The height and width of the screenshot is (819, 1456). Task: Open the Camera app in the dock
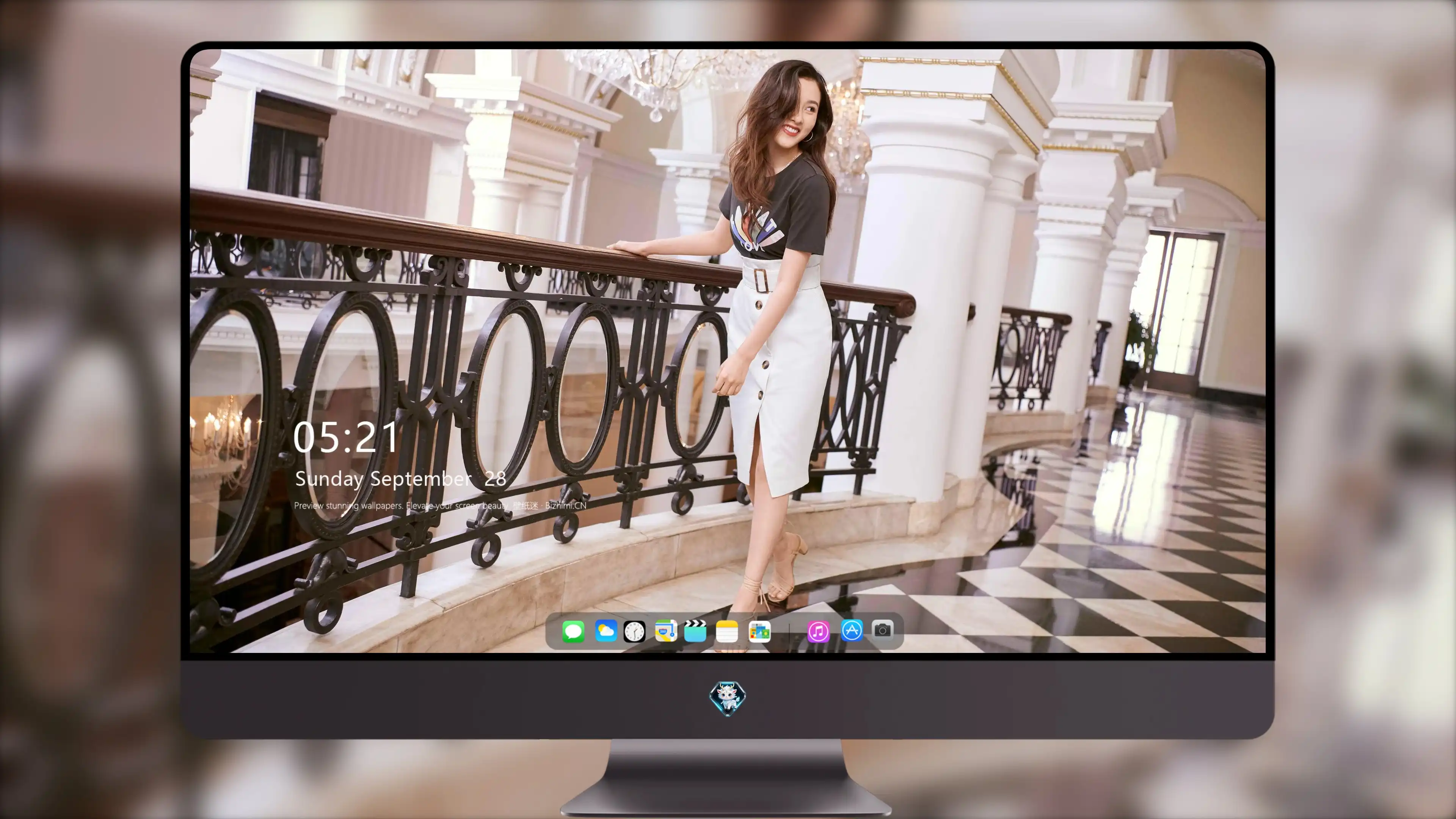point(882,630)
